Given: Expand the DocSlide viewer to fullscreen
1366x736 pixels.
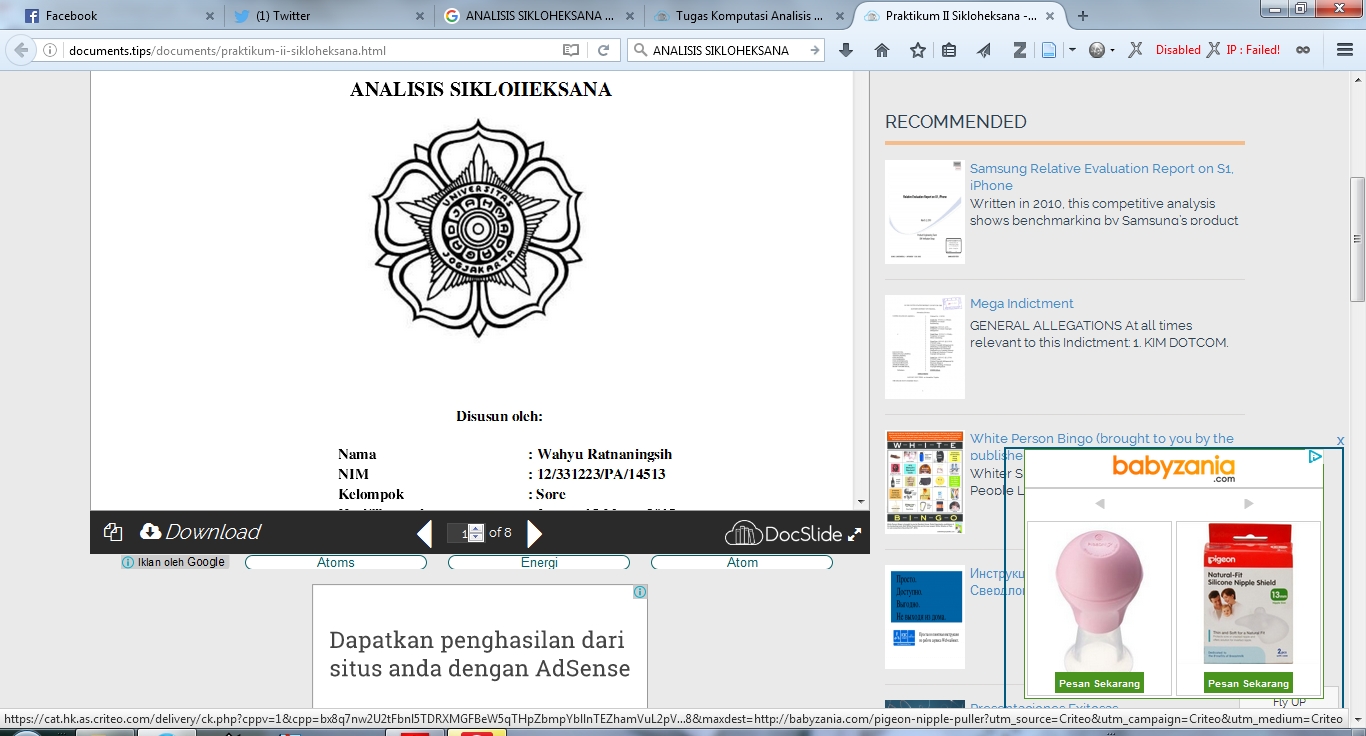Looking at the screenshot, I should point(855,534).
